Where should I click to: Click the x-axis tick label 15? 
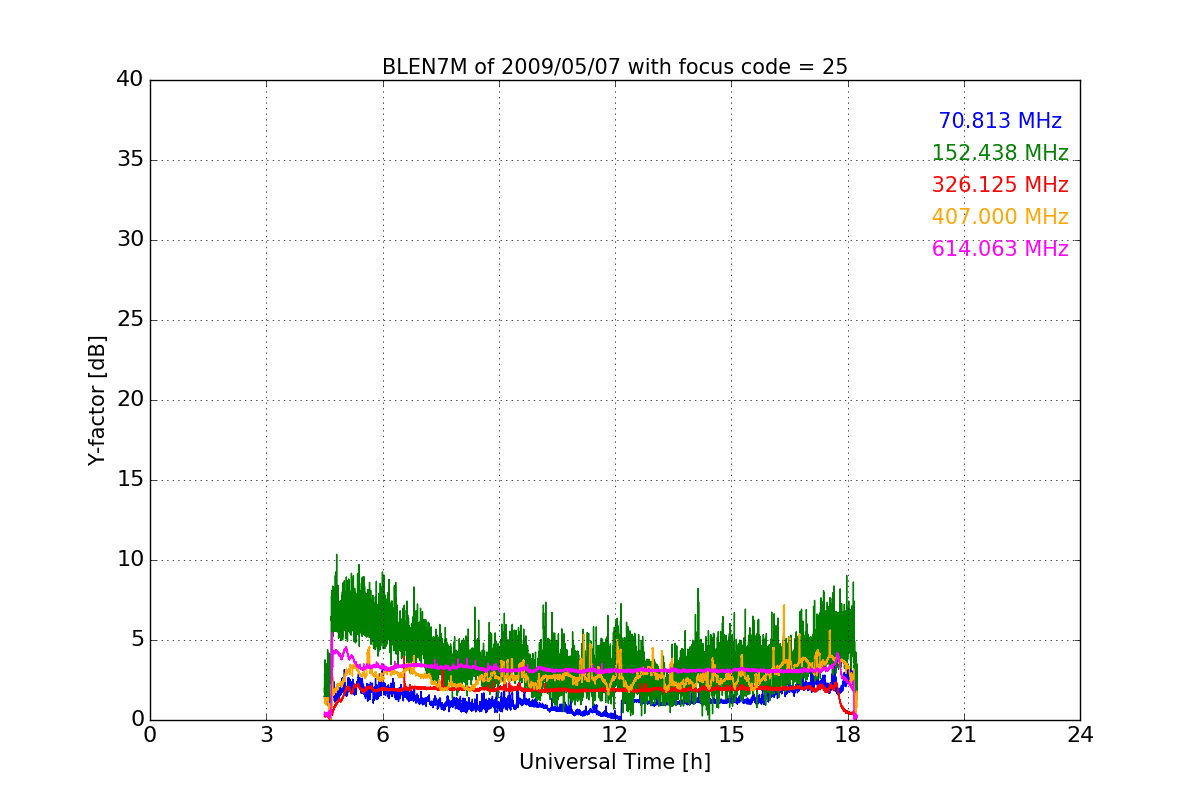tap(731, 735)
